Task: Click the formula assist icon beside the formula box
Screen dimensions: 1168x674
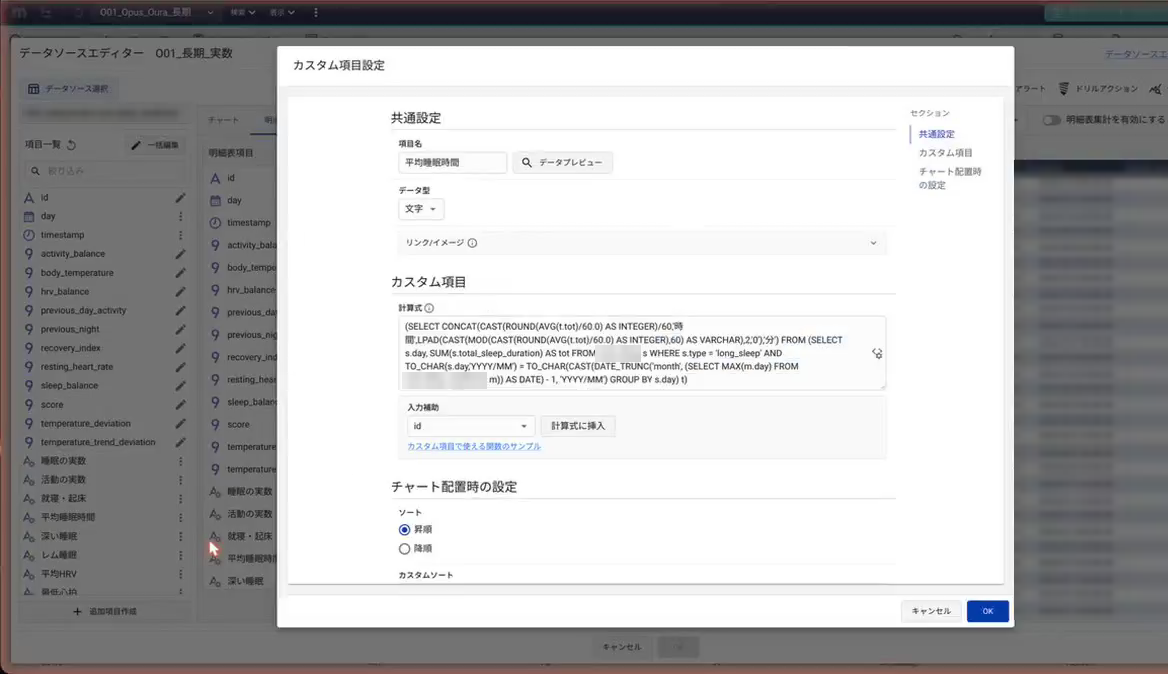Action: click(x=877, y=354)
